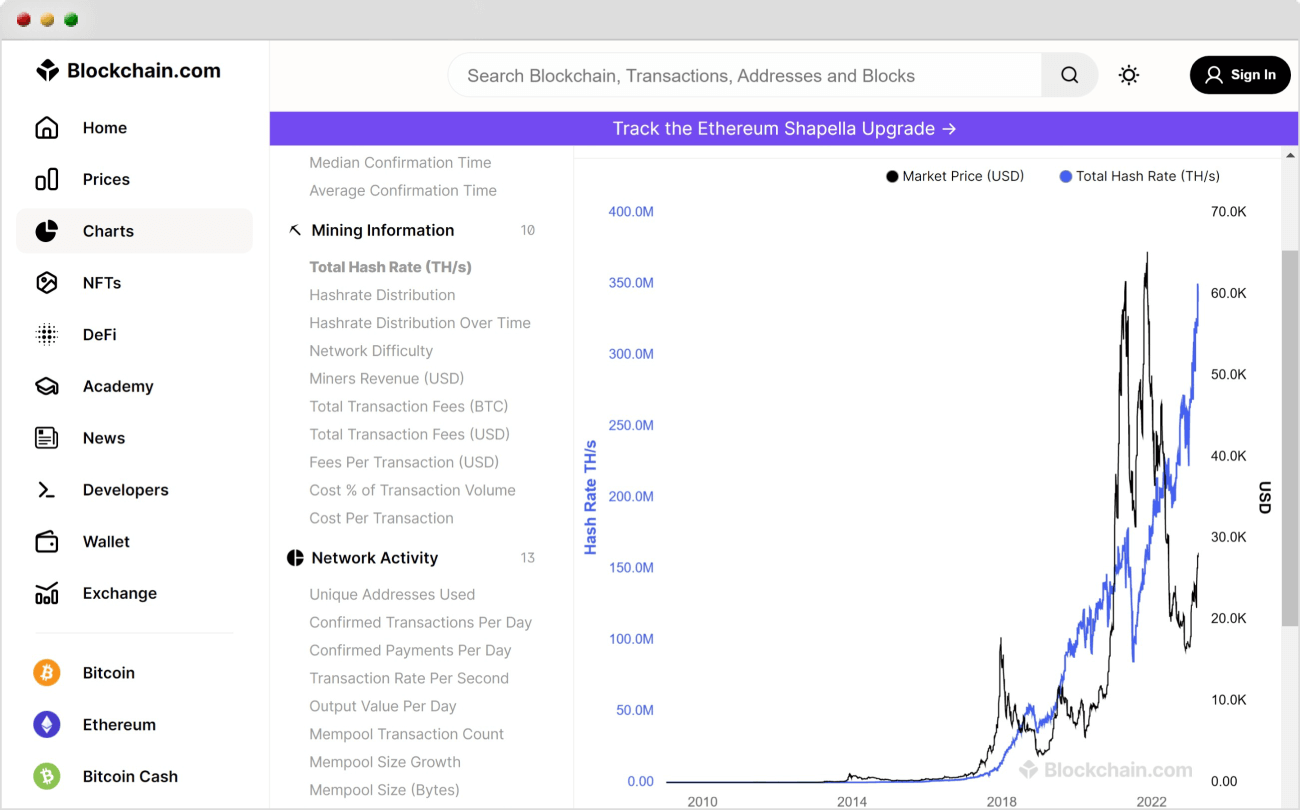Screen dimensions: 1300x810
Task: Open Confirmed Transactions Per Day chart
Action: [420, 623]
